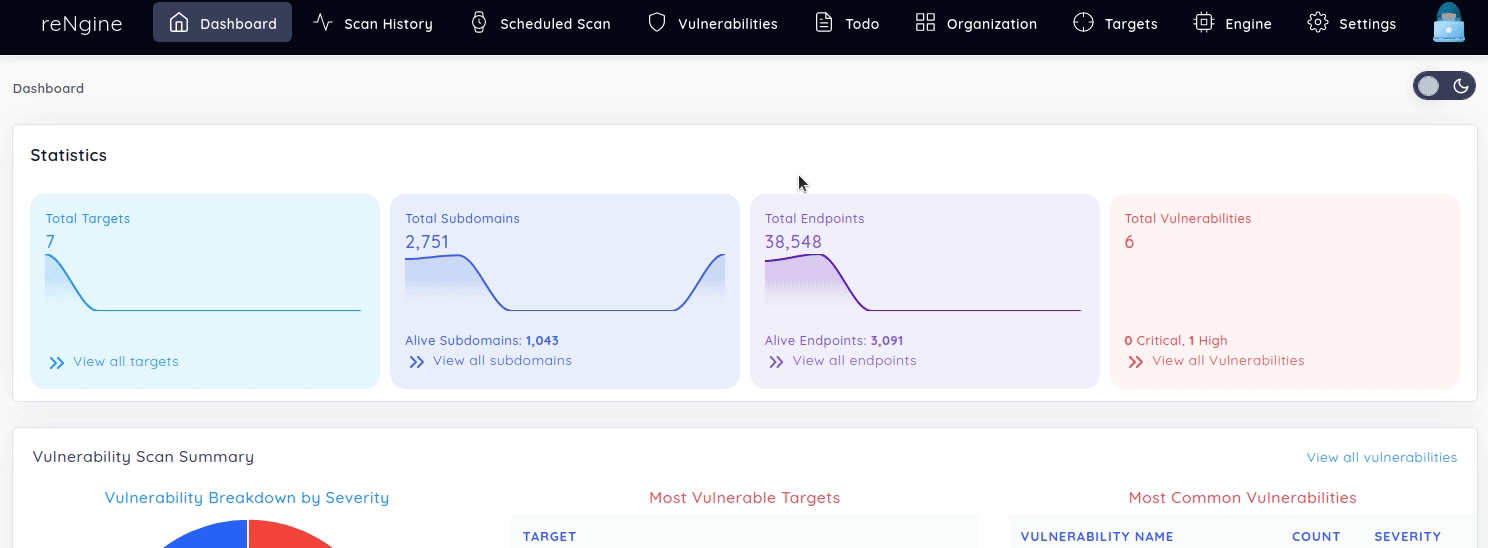Click the Total Targets count 7
Viewport: 1488px width, 548px height.
click(x=50, y=241)
